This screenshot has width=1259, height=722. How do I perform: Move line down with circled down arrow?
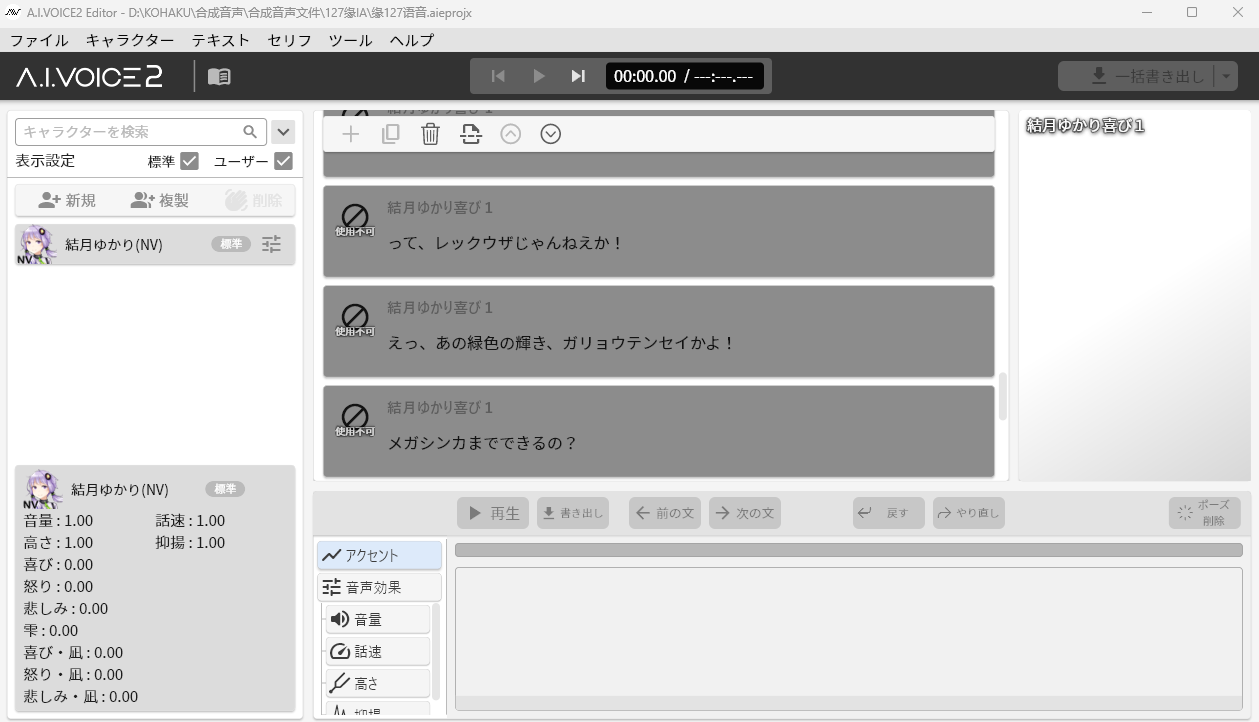(550, 134)
